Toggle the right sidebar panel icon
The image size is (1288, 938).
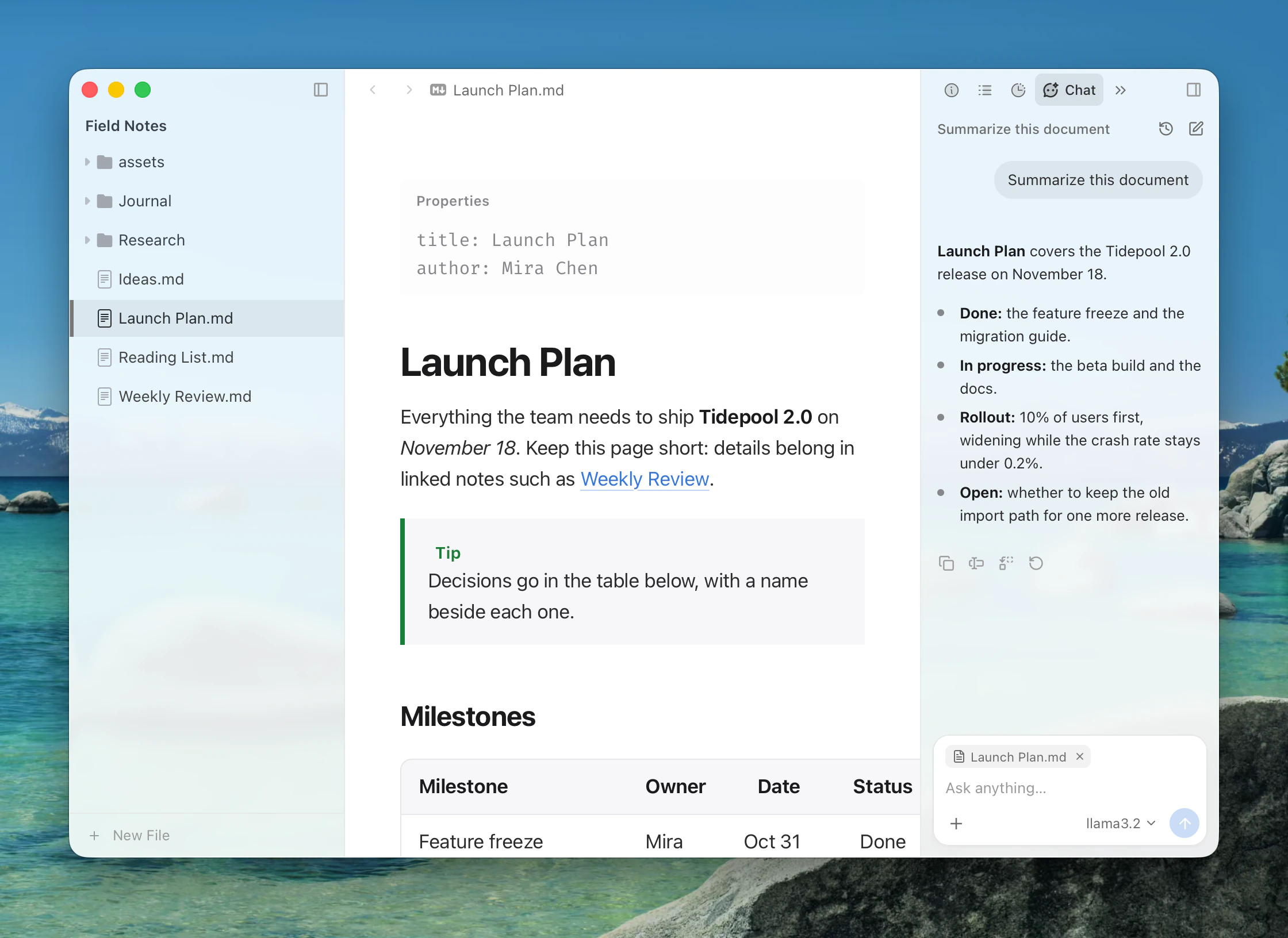[1194, 90]
